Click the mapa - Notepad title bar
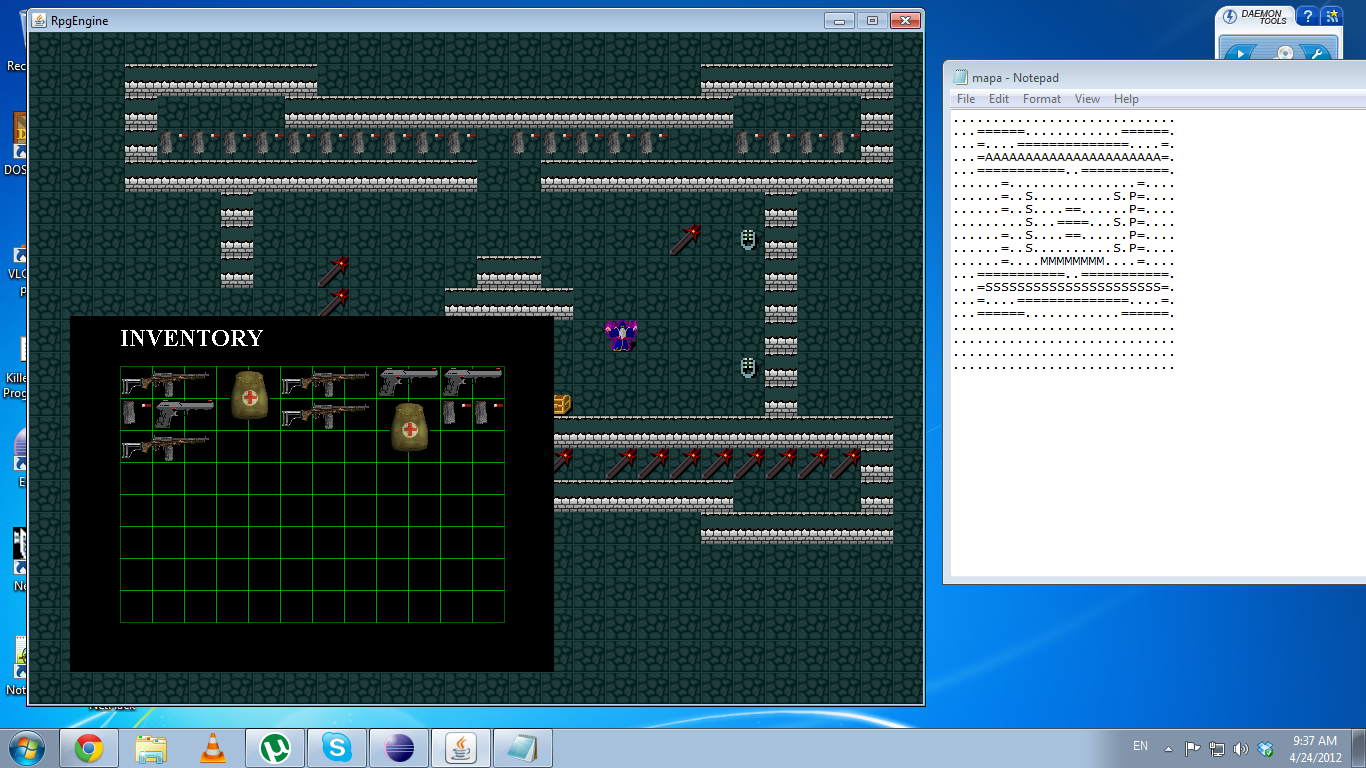 click(x=1155, y=77)
